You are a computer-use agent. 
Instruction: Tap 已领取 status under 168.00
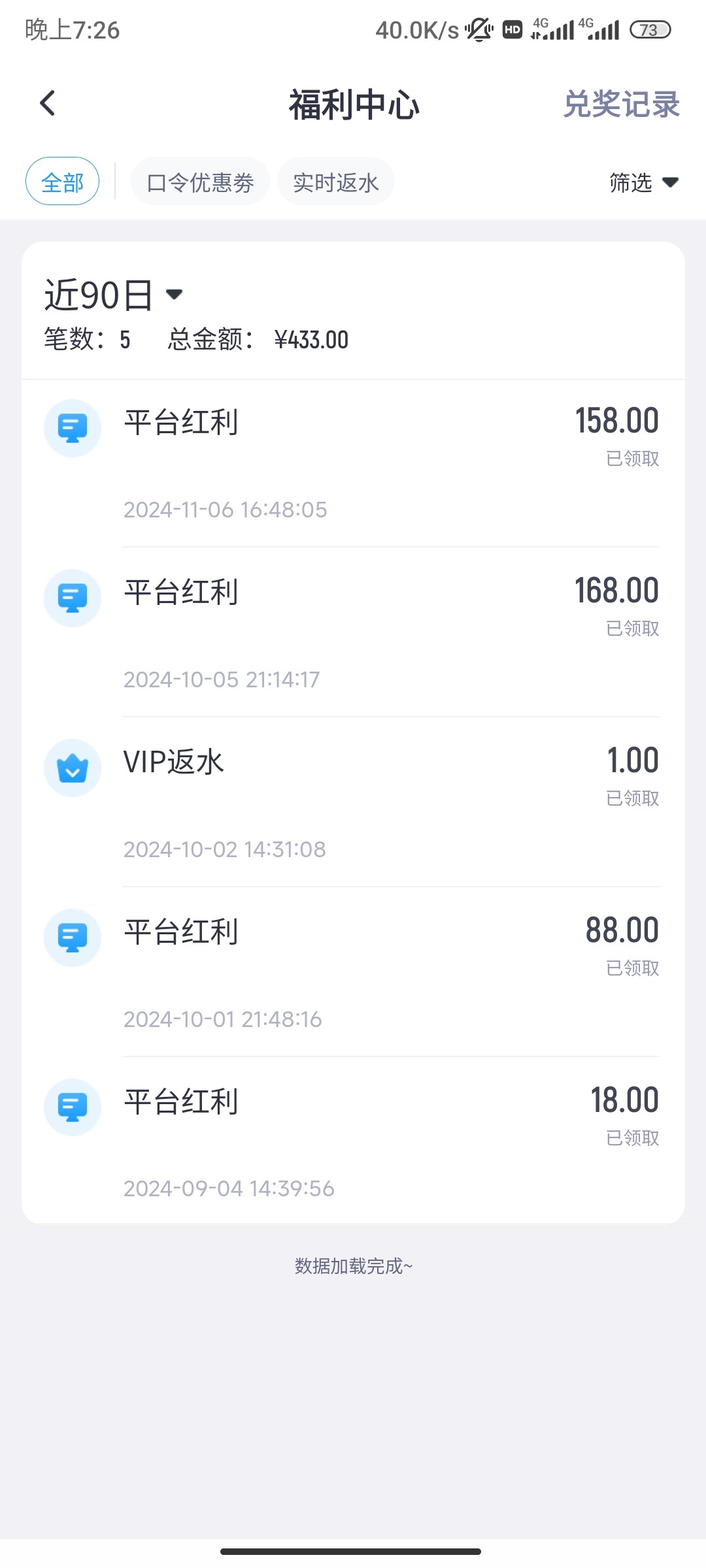632,629
